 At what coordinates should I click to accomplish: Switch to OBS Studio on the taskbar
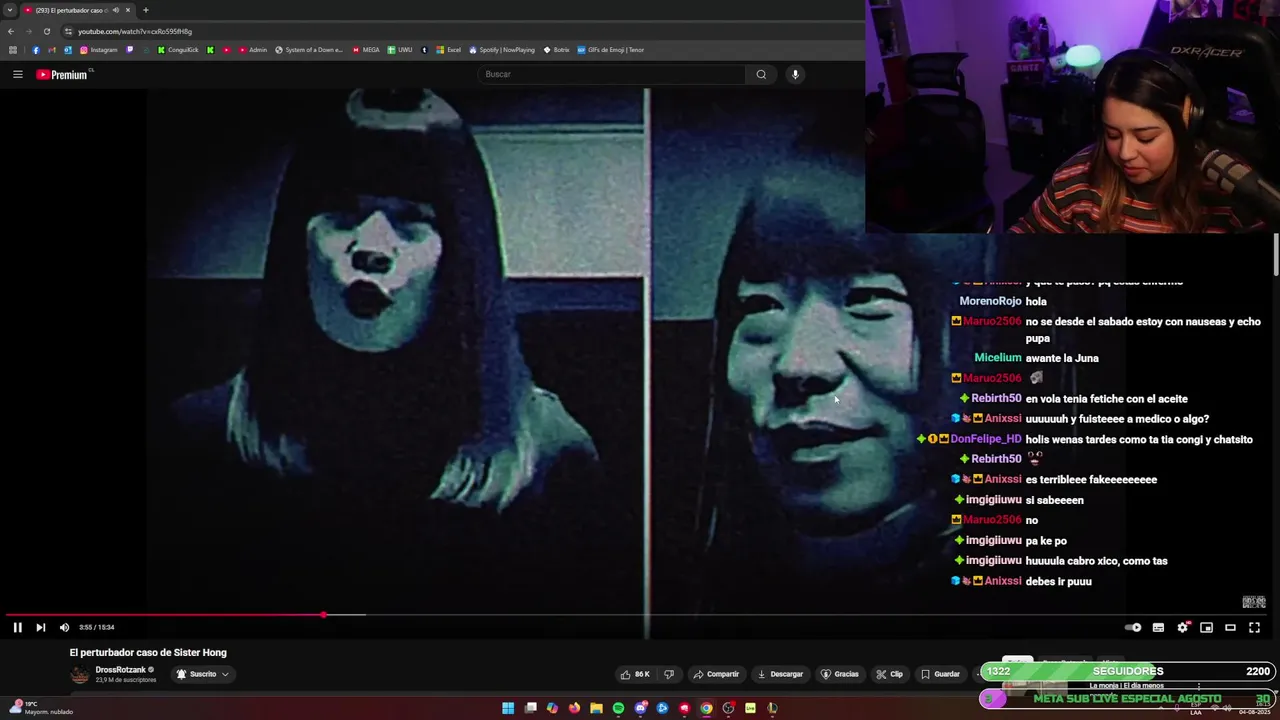[x=728, y=708]
